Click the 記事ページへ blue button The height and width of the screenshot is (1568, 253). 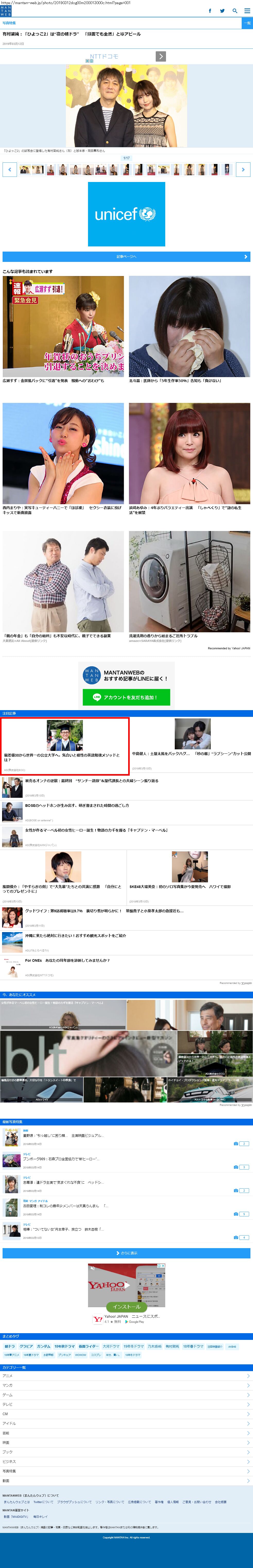click(127, 257)
